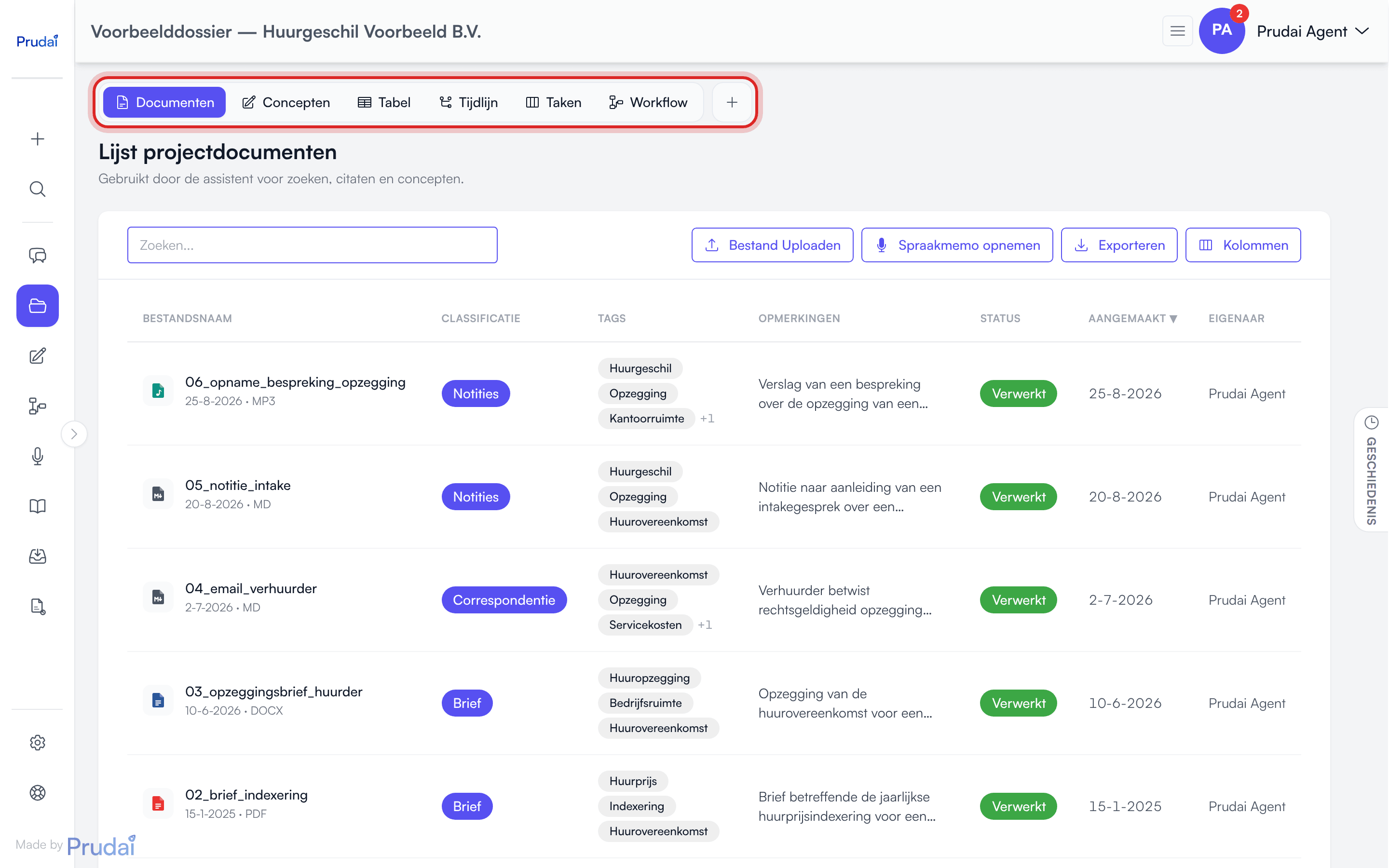
Task: Expand the +1 tags on 04_email_verhuurder row
Action: pyautogui.click(x=705, y=624)
